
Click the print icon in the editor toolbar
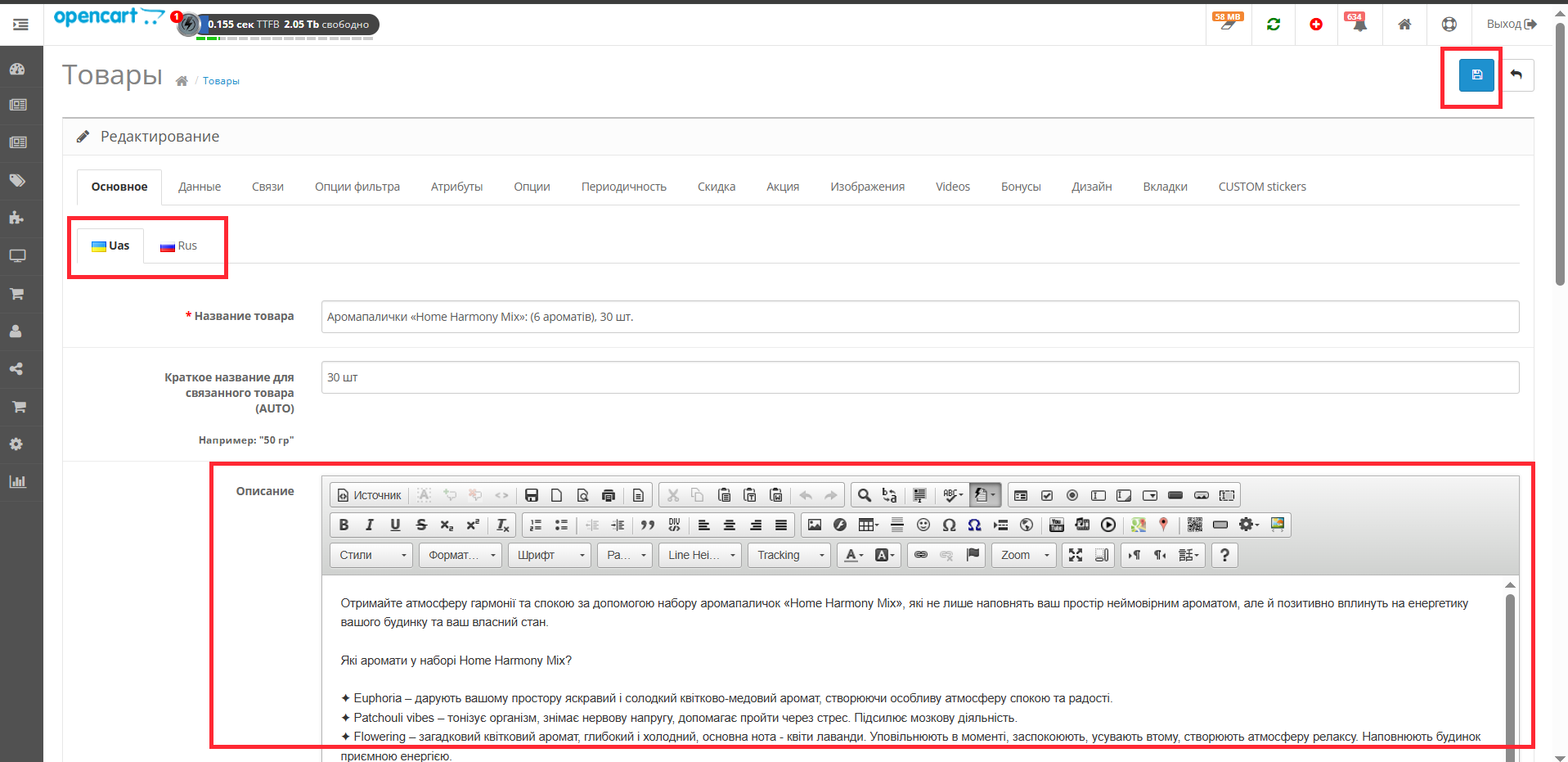(x=608, y=495)
